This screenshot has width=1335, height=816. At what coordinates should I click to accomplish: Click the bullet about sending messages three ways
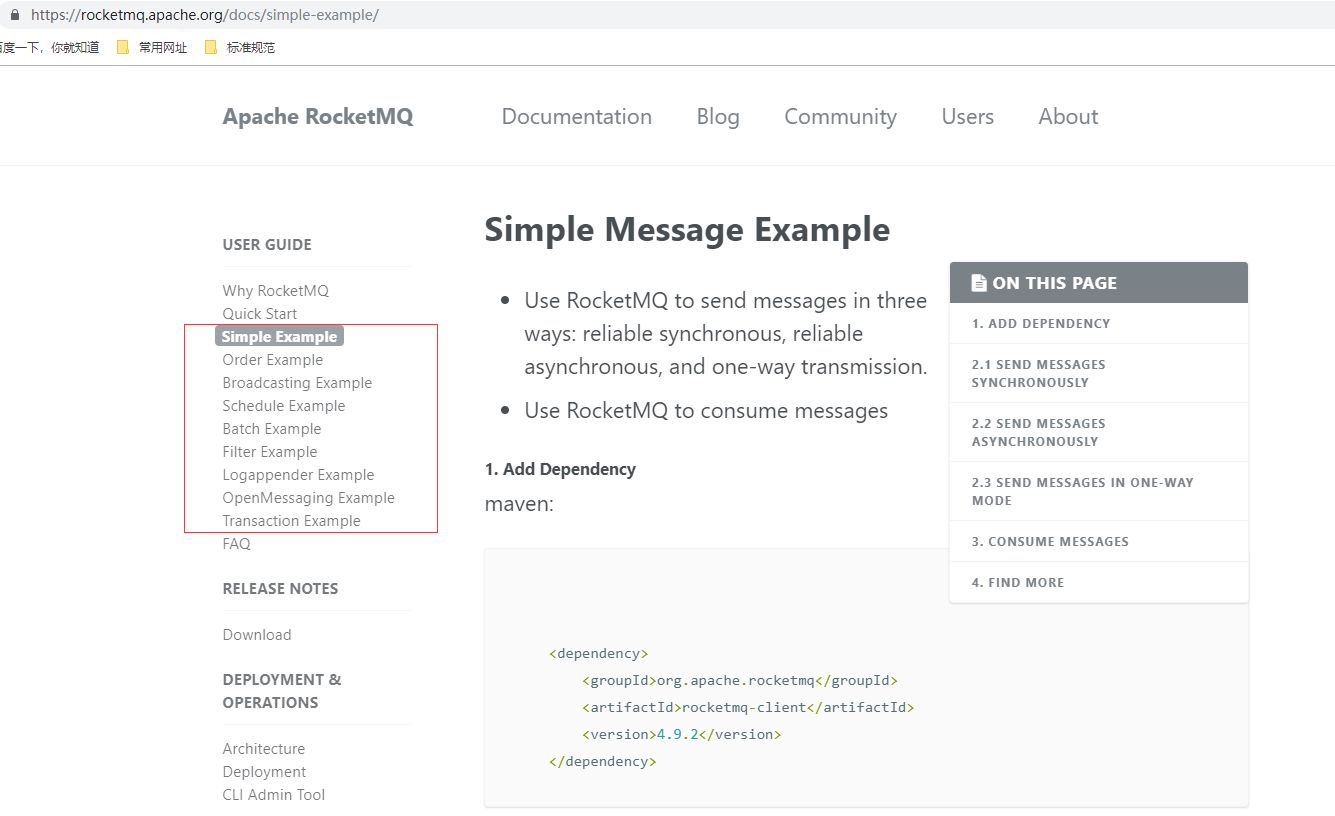click(x=726, y=334)
